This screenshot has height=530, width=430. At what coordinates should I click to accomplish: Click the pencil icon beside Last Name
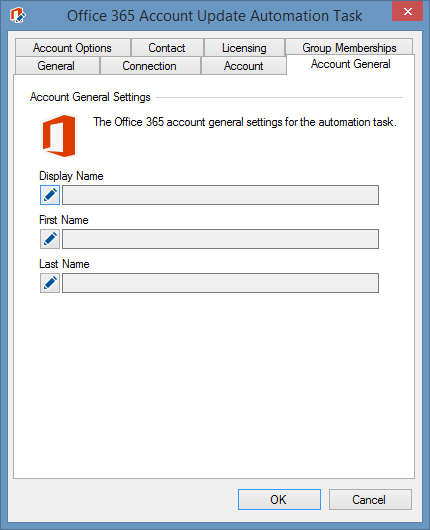click(x=50, y=283)
